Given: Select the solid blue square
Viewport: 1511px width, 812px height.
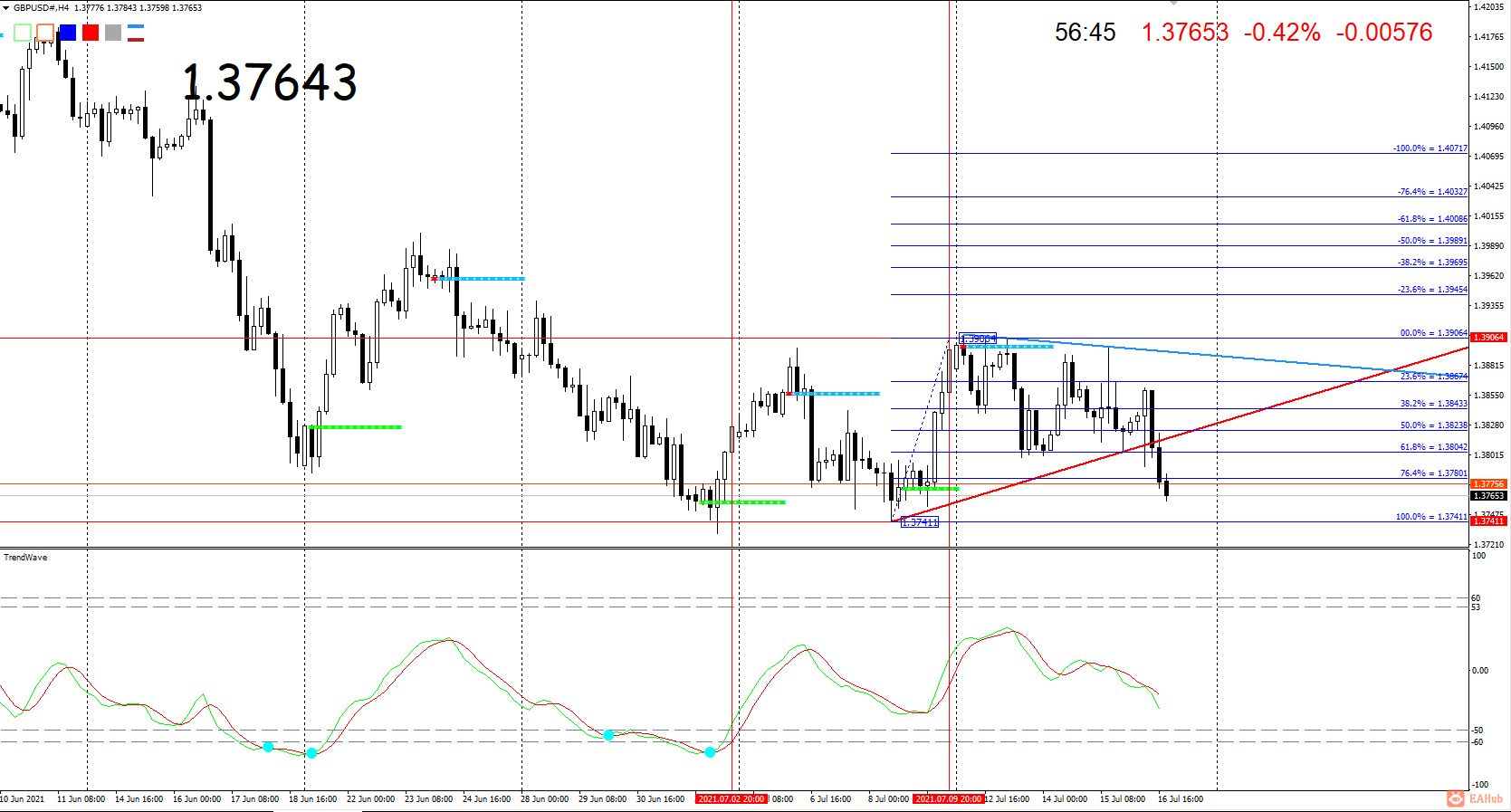Looking at the screenshot, I should pyautogui.click(x=68, y=33).
